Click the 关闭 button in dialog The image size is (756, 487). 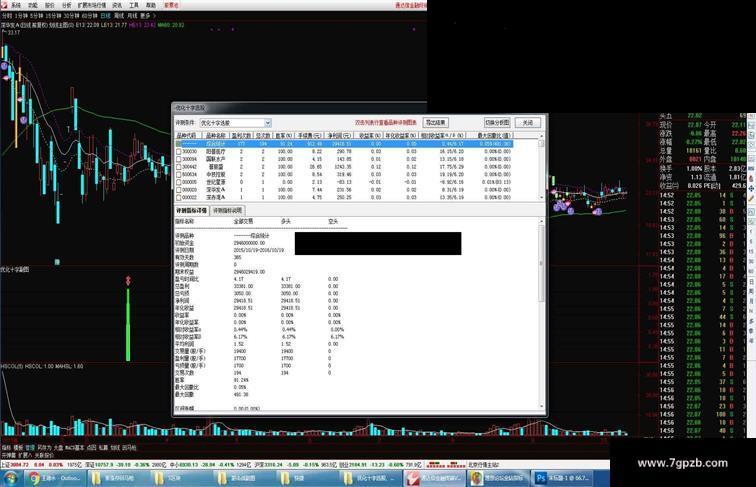(527, 122)
